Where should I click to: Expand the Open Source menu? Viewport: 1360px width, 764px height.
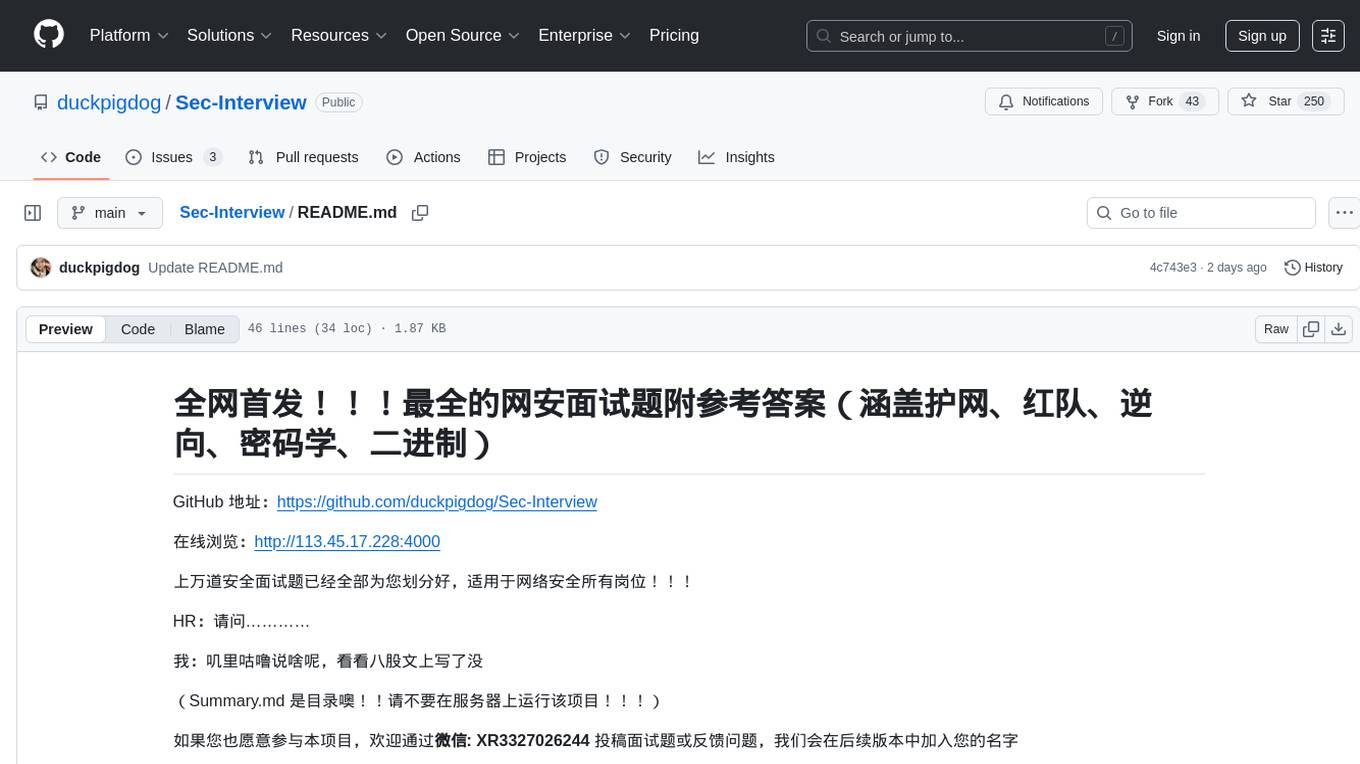(462, 35)
